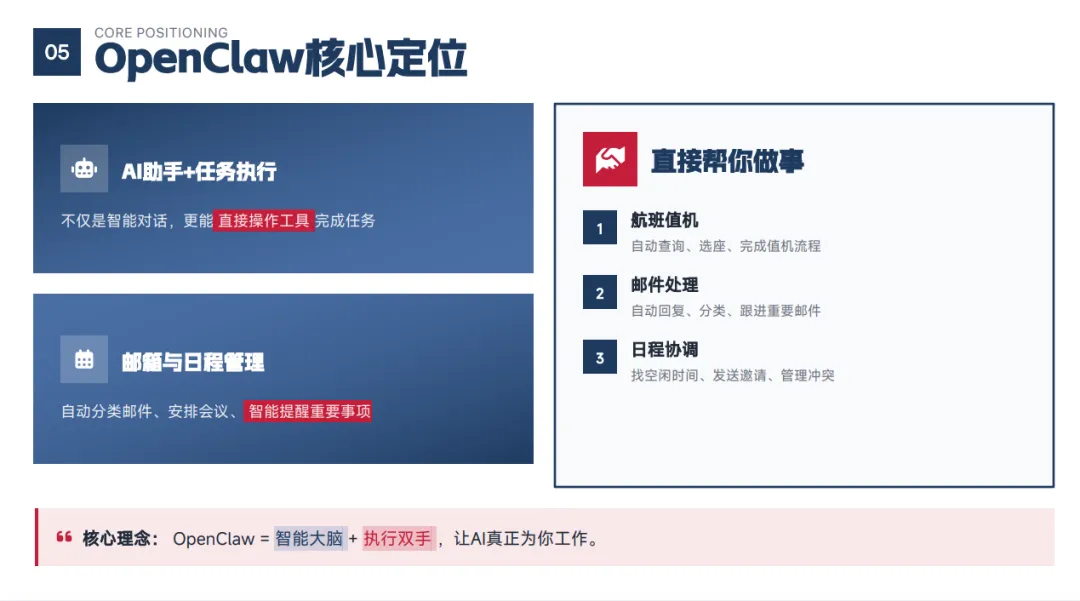The image size is (1080, 601).
Task: Select the 直接帮你做事 heading
Action: [727, 161]
